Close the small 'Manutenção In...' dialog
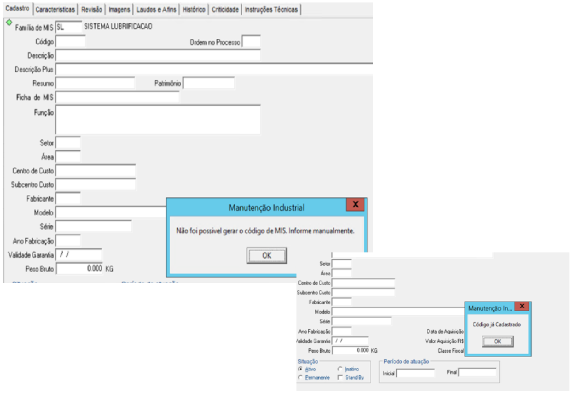Screen dimensions: 572x401 click(x=522, y=306)
